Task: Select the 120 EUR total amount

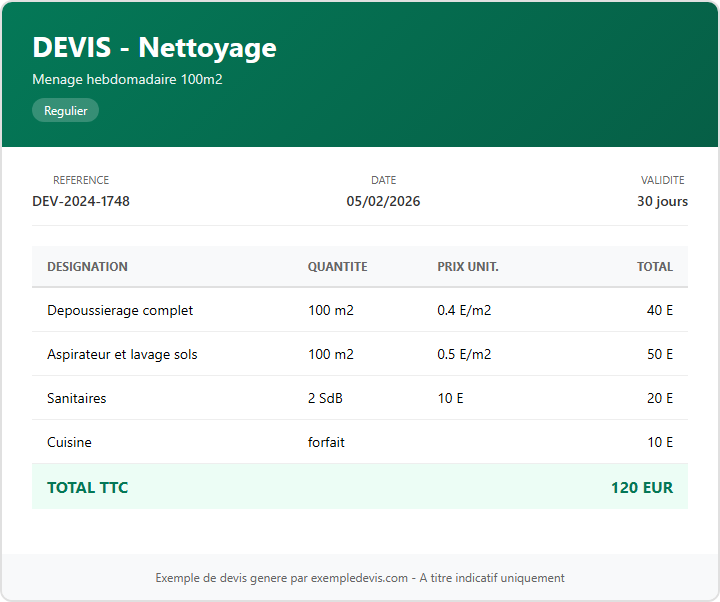Action: pos(641,488)
